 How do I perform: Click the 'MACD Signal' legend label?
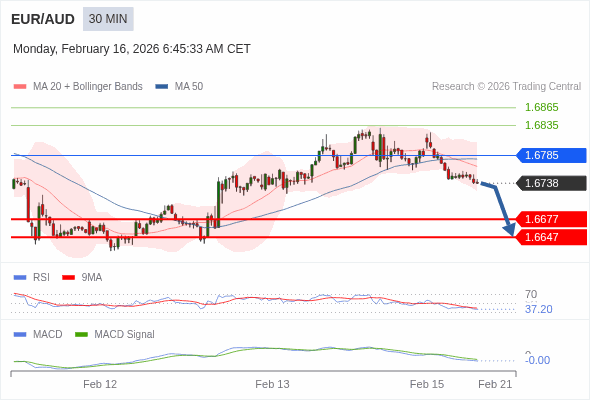[125, 335]
